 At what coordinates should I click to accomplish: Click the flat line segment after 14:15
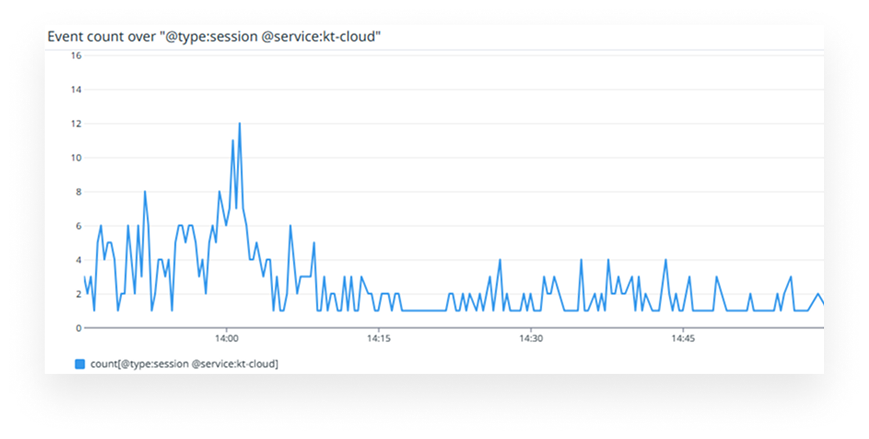(x=425, y=311)
